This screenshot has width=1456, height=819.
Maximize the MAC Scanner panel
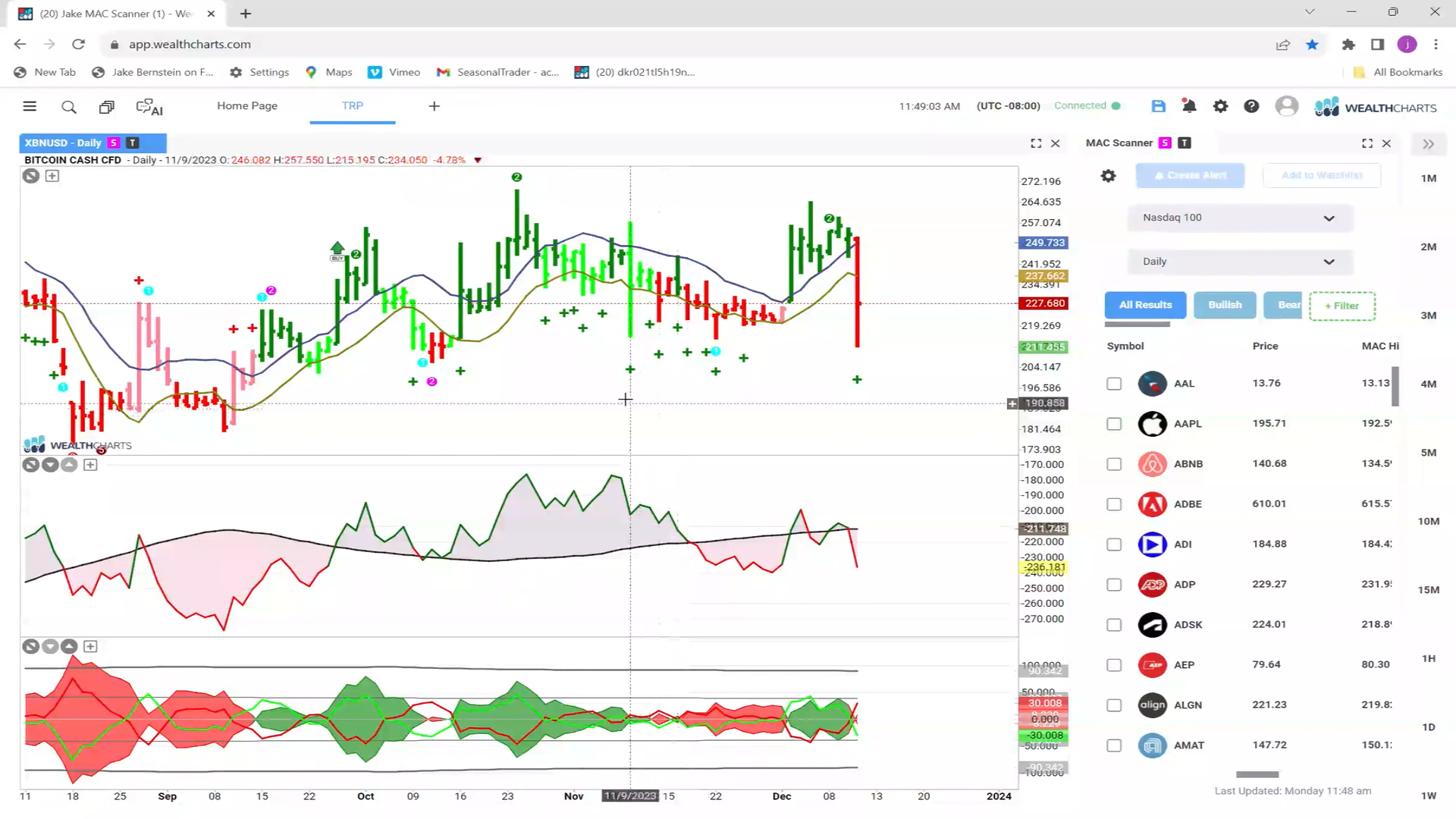pos(1367,143)
